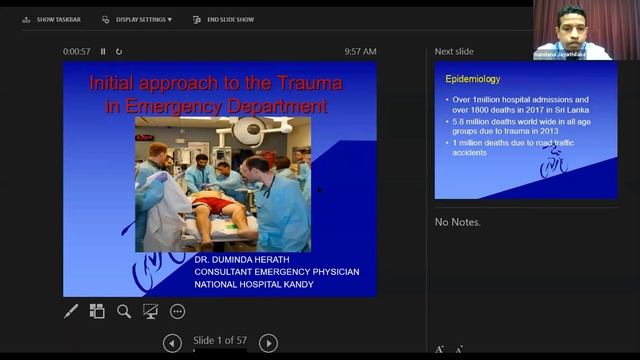Click the Next slide label

[x=454, y=51]
